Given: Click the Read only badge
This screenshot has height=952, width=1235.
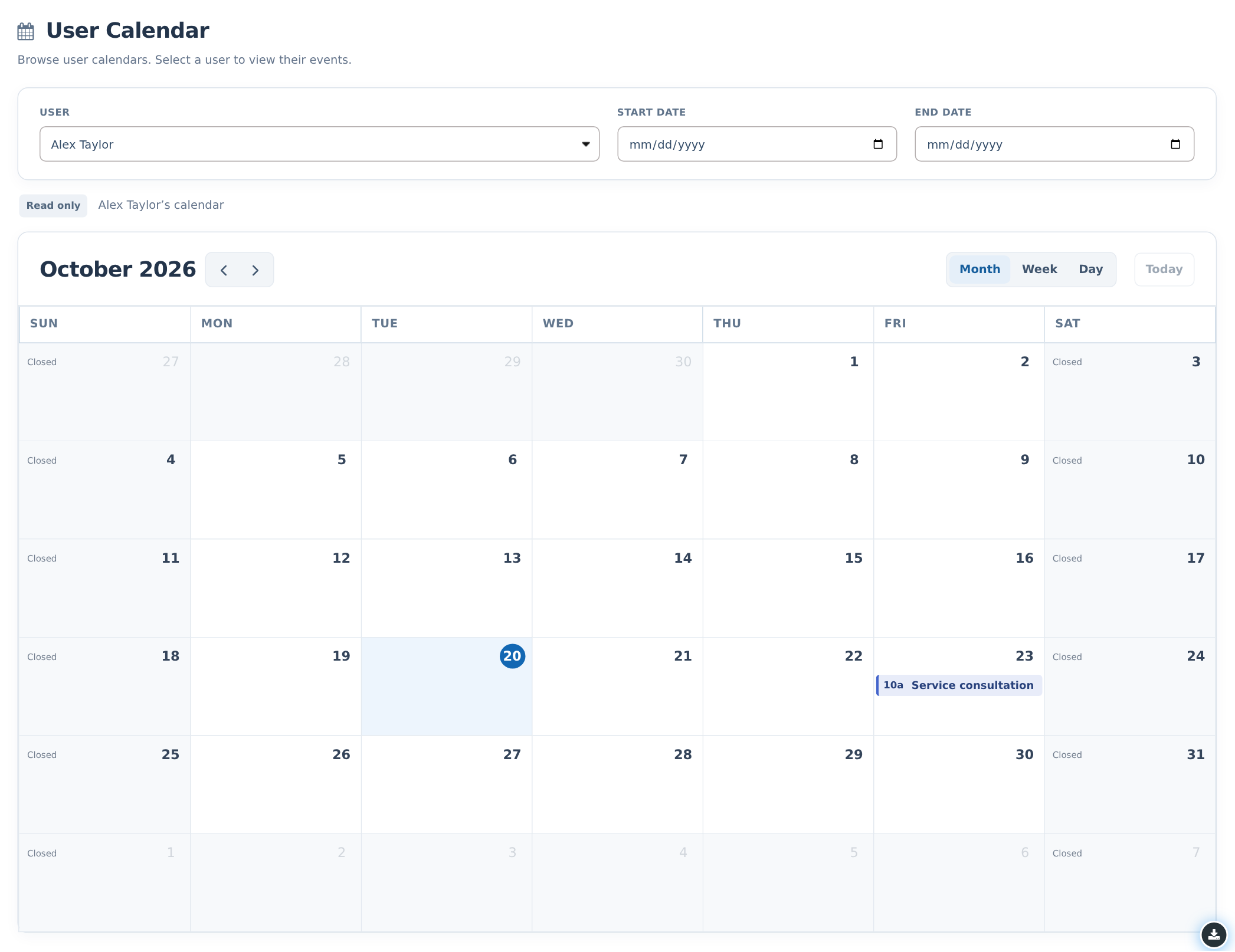Looking at the screenshot, I should tap(53, 205).
